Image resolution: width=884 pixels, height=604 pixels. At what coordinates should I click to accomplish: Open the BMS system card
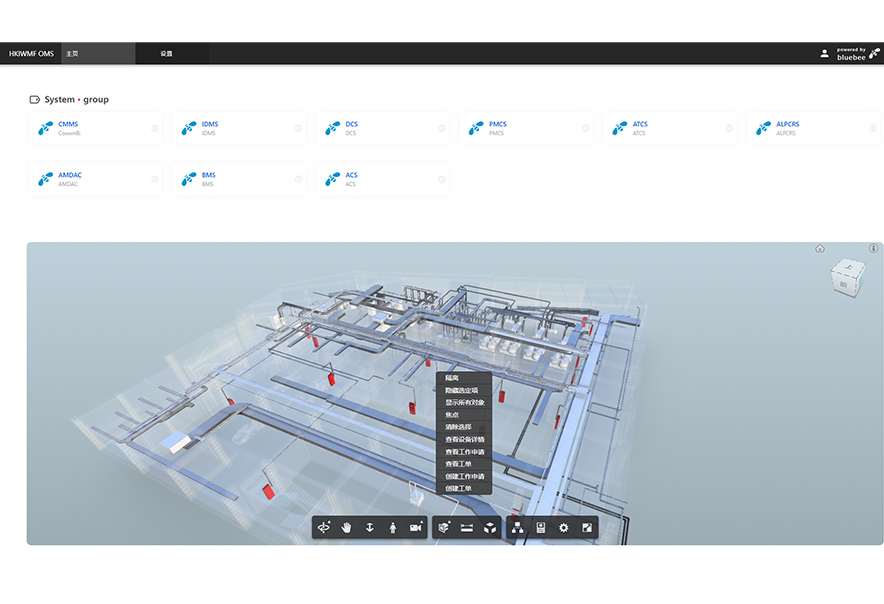tap(239, 179)
